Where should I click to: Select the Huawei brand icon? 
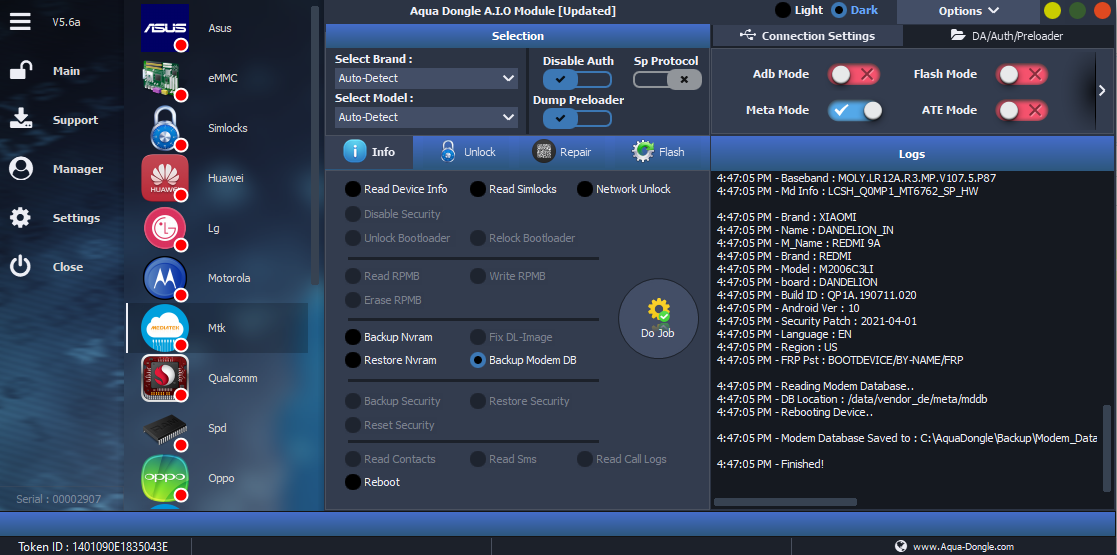point(165,178)
